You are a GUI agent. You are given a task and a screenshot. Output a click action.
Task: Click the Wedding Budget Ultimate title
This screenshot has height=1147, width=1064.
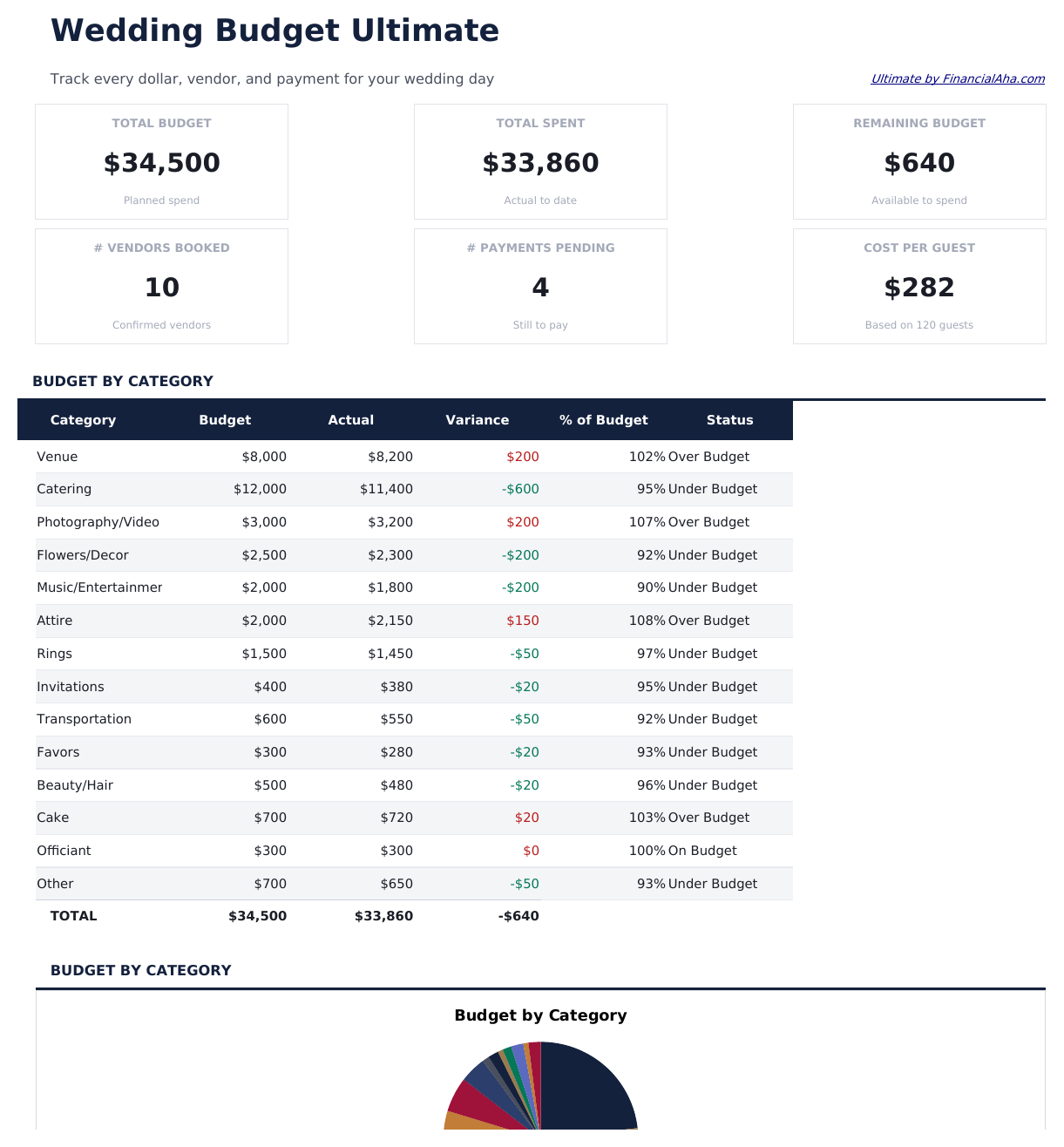(x=274, y=31)
